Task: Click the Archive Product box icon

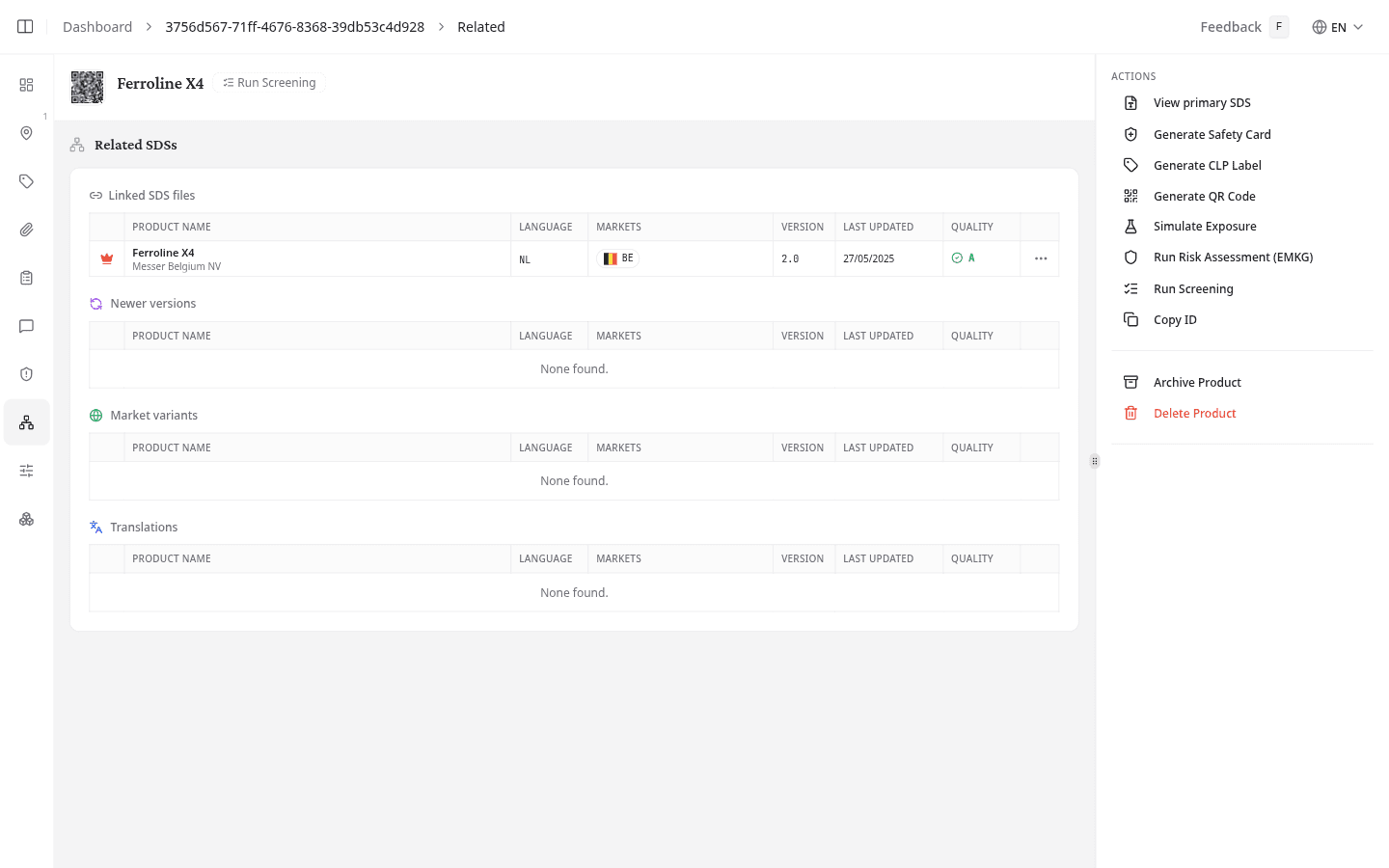Action: [1130, 383]
